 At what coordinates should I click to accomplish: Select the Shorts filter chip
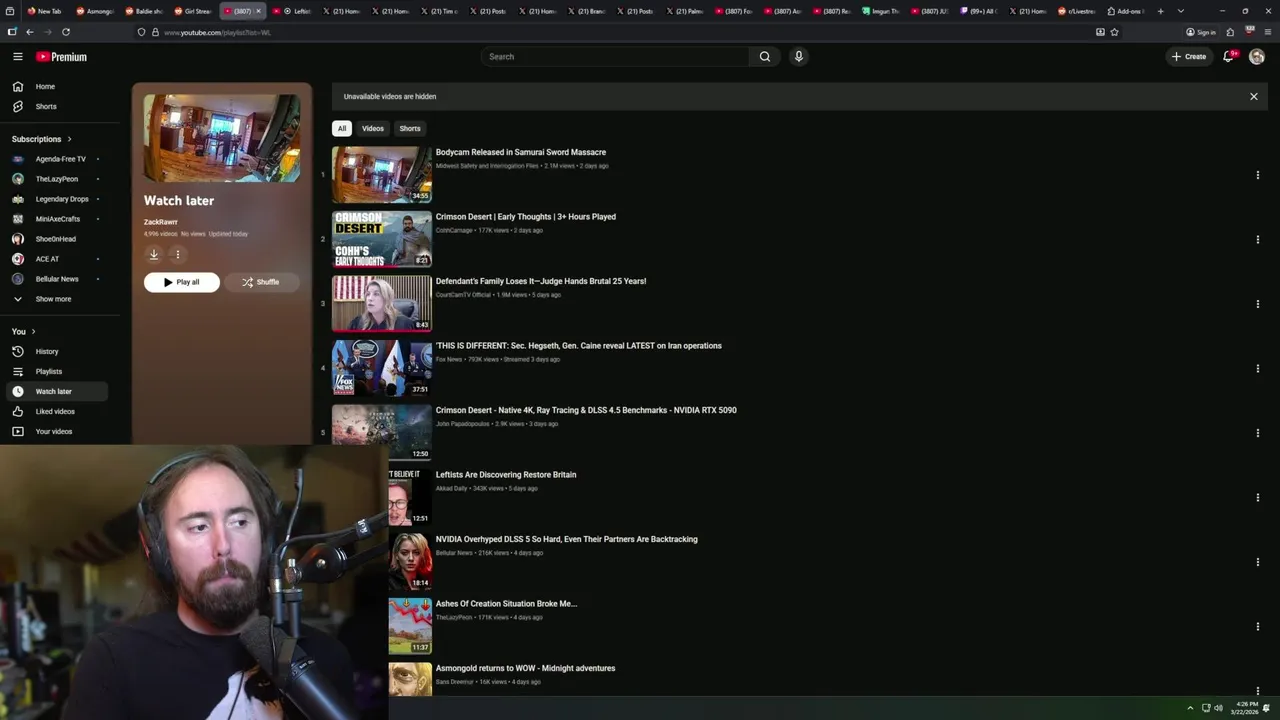click(410, 129)
